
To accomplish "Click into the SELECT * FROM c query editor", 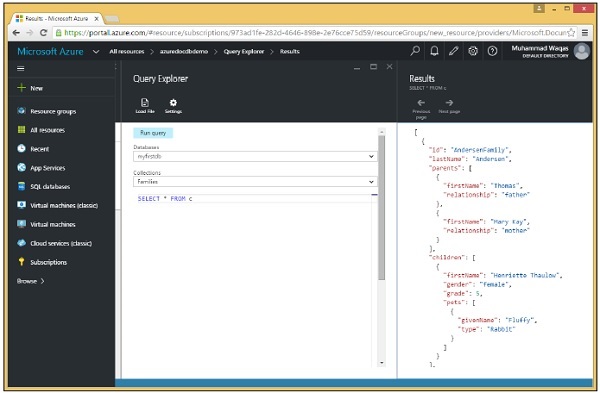I will 254,199.
